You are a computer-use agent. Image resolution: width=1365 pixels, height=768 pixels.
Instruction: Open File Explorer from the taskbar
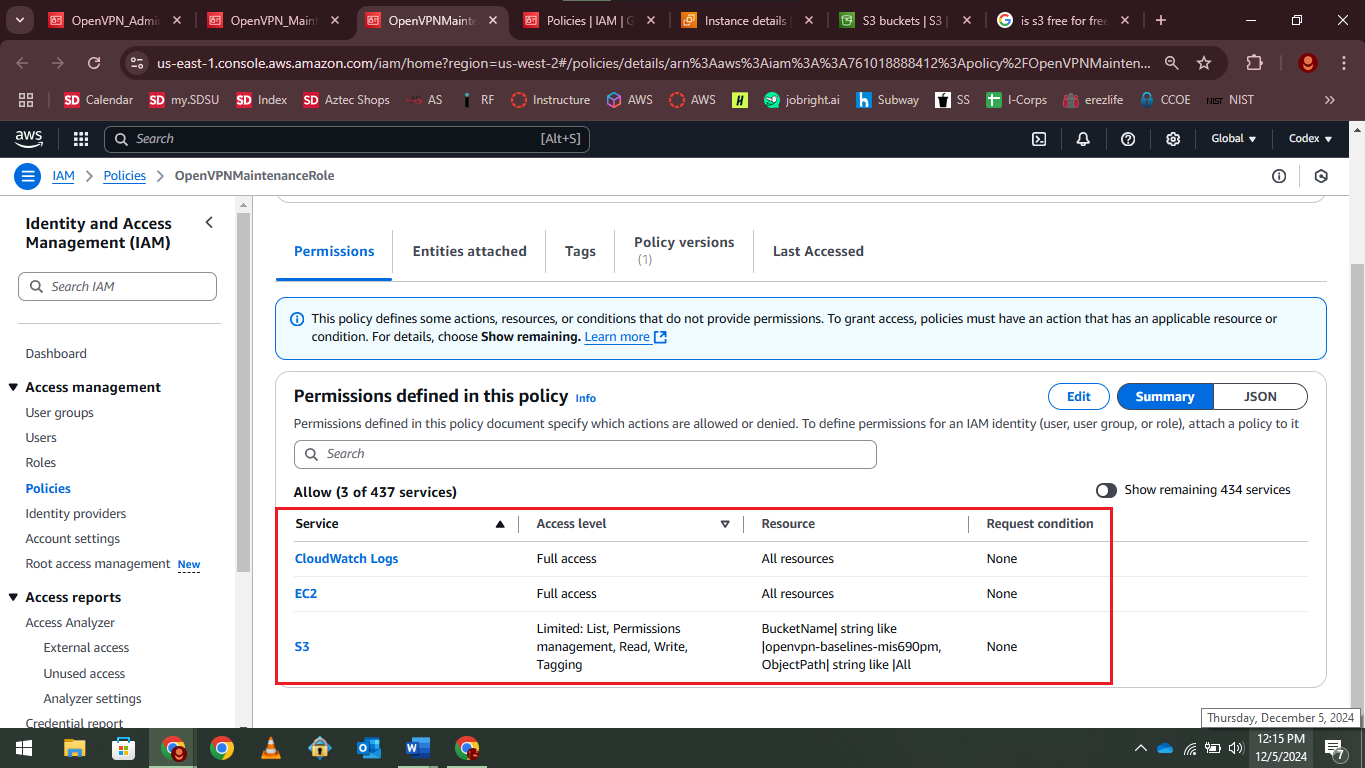coord(74,748)
